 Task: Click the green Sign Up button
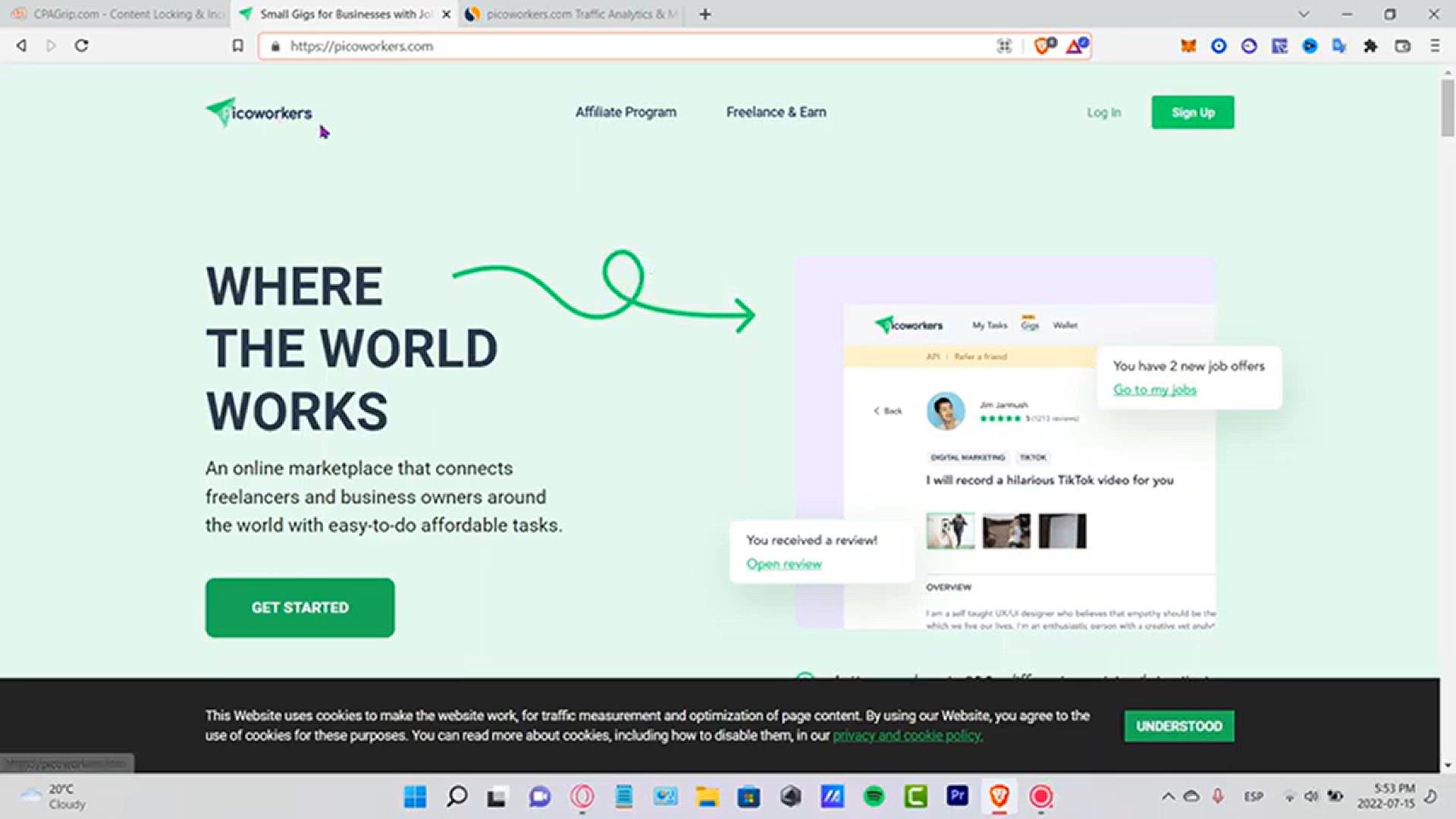click(1192, 112)
